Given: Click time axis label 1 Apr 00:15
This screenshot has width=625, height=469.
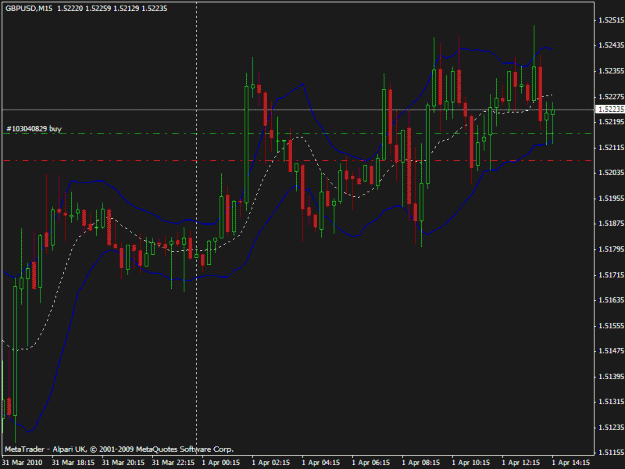Looking at the screenshot, I should (221, 463).
